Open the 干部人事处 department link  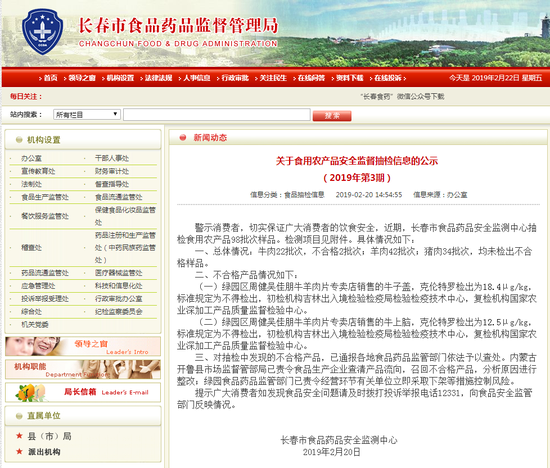pyautogui.click(x=112, y=159)
